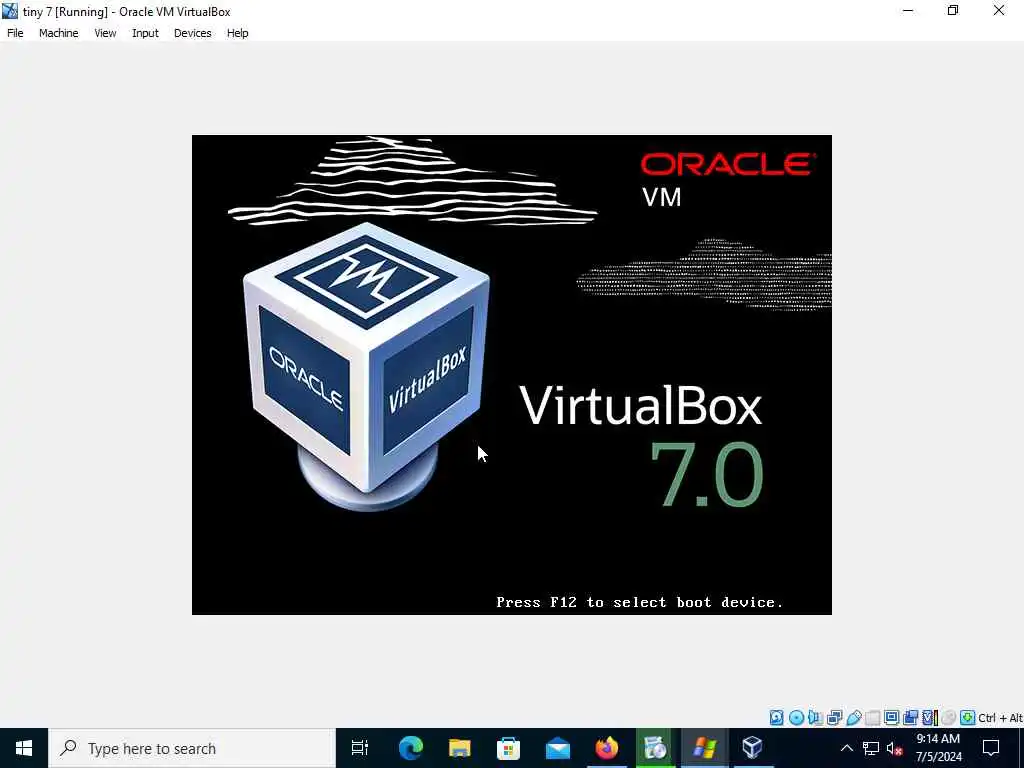Click the network adapter indicator icon

coord(835,718)
